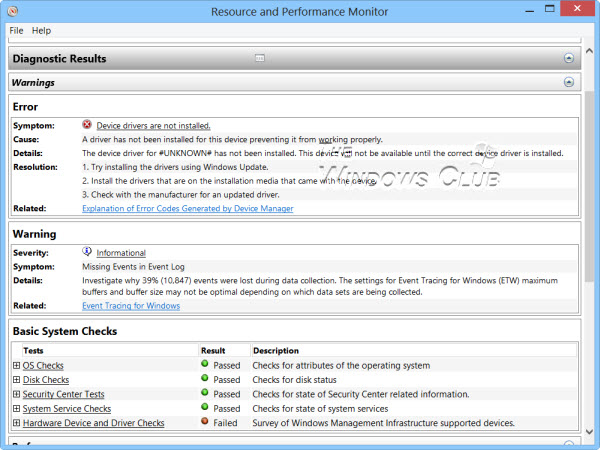Click the Warnings section title
The width and height of the screenshot is (600, 450).
[x=33, y=83]
